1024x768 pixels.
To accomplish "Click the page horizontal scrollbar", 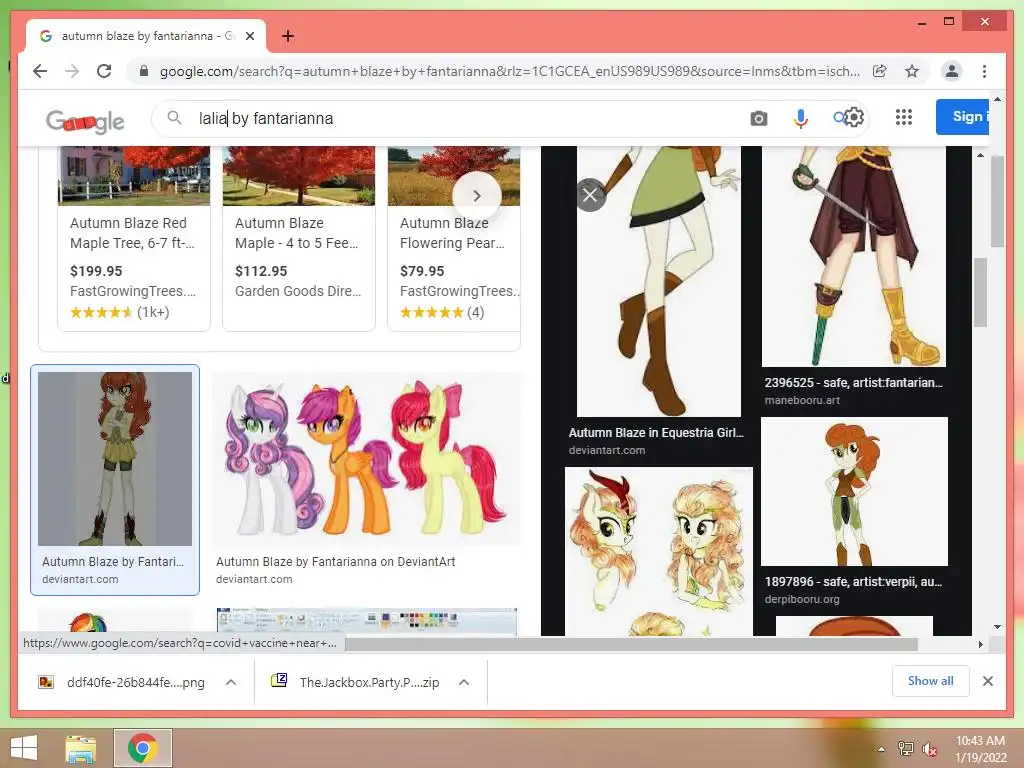I will (631, 644).
